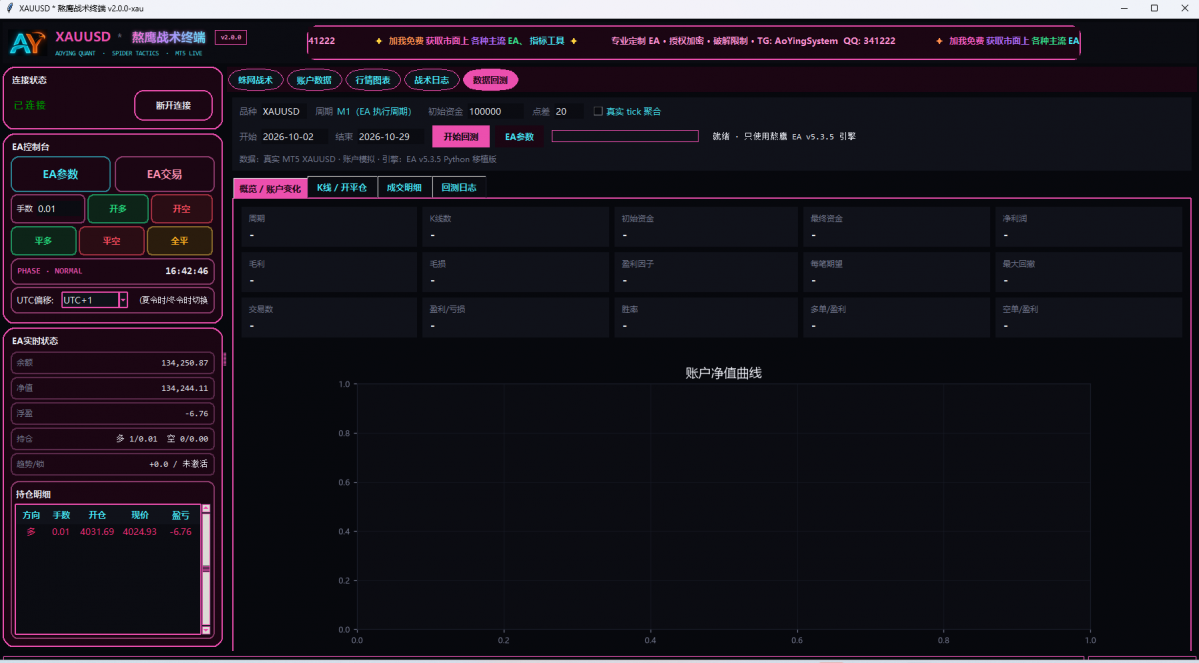Switch to the 回测日志 sub-tab
The width and height of the screenshot is (1199, 663).
tap(459, 187)
